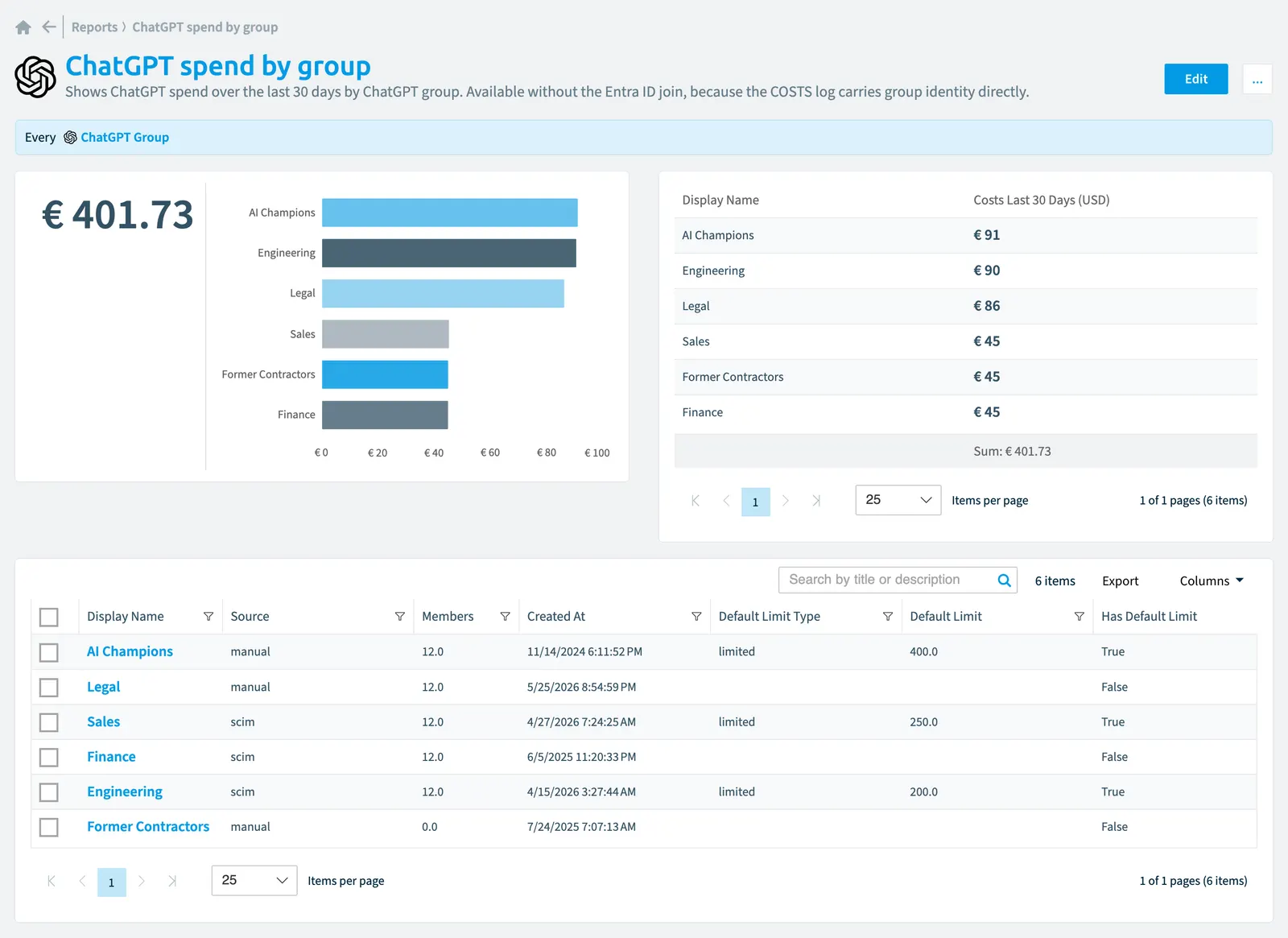Click the Export button
This screenshot has height=938, width=1288.
(1120, 581)
